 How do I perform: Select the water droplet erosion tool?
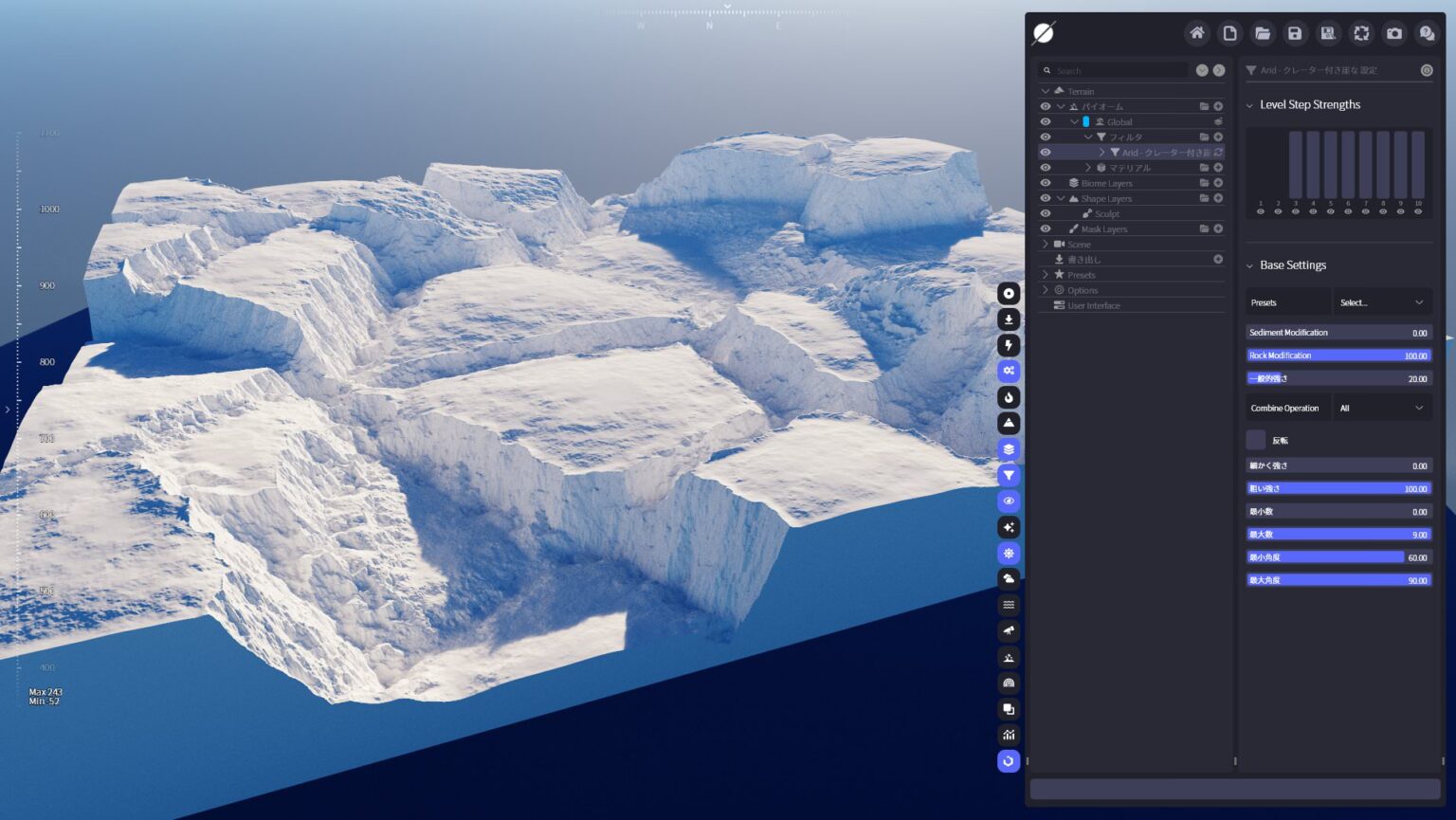click(x=1009, y=397)
